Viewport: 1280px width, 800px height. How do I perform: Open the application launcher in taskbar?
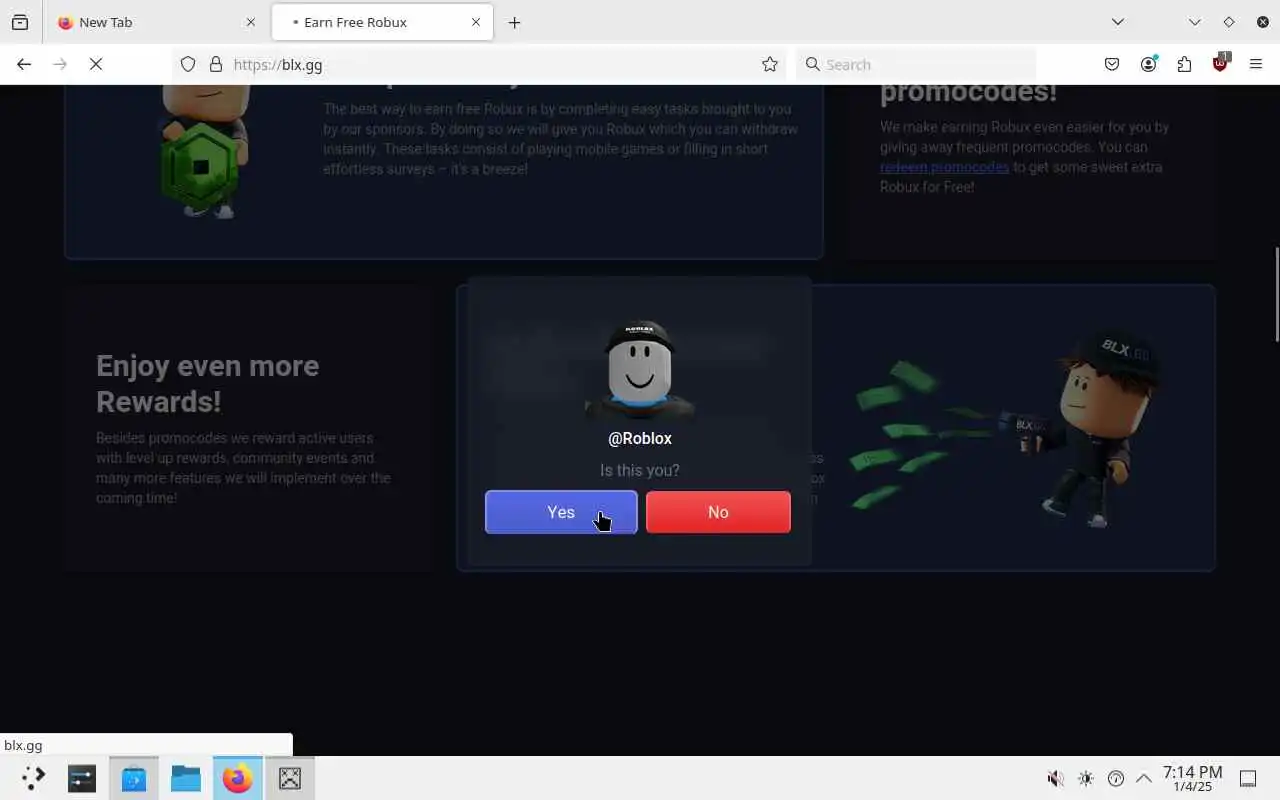tap(33, 778)
